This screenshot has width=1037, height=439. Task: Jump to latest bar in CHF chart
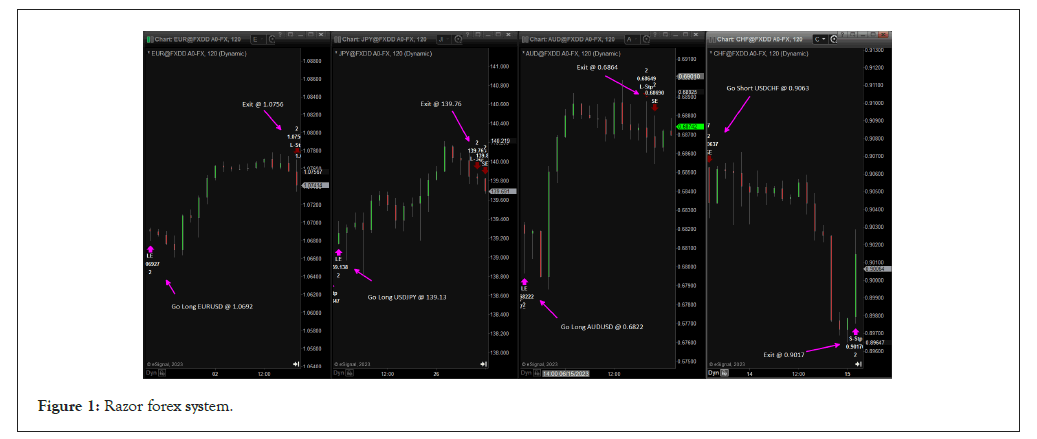[858, 364]
